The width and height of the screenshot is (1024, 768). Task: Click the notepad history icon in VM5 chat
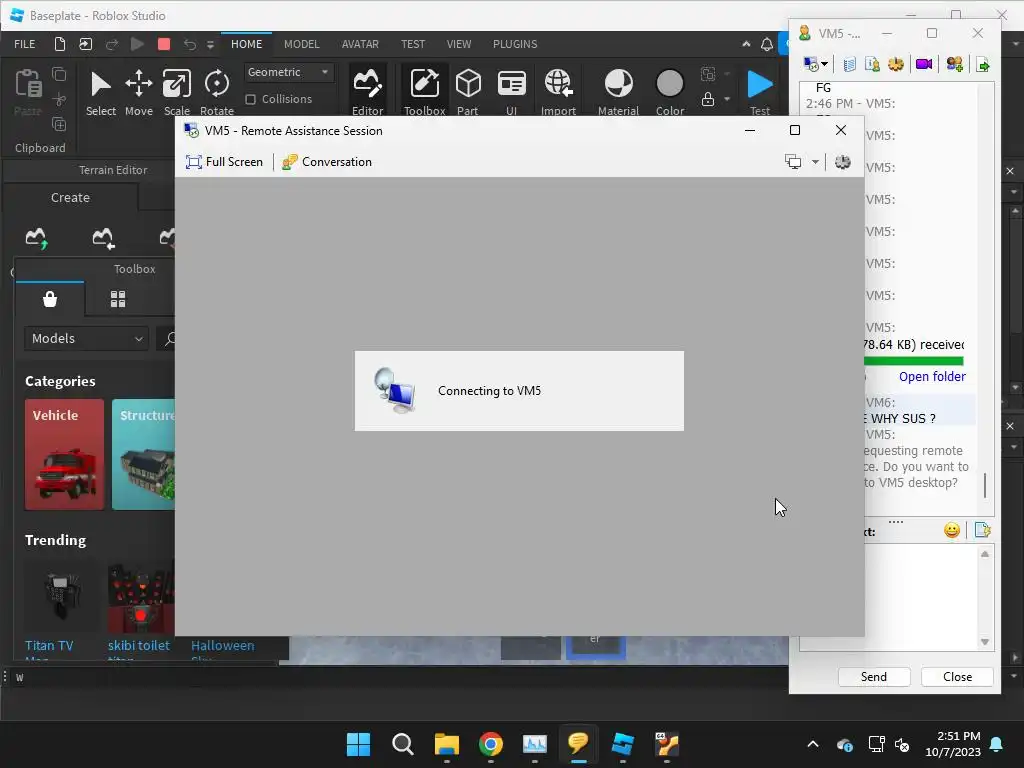coord(850,64)
